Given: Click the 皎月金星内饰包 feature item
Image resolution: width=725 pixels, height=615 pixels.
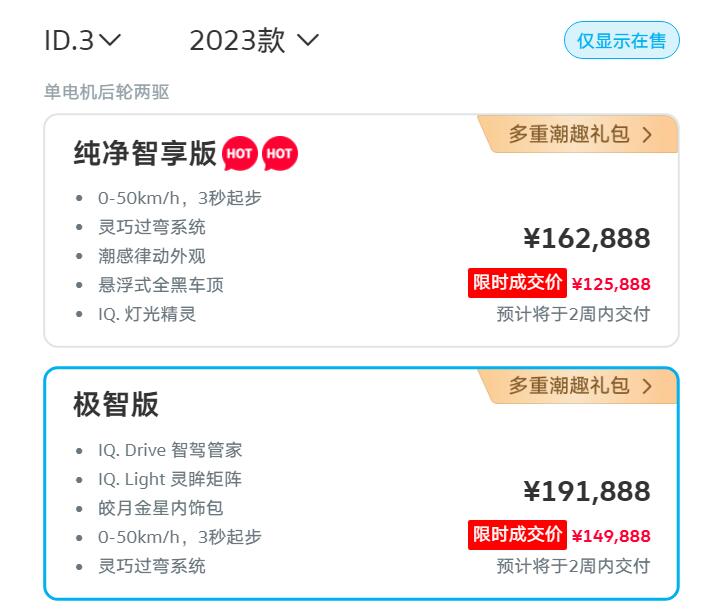Looking at the screenshot, I should [x=161, y=508].
